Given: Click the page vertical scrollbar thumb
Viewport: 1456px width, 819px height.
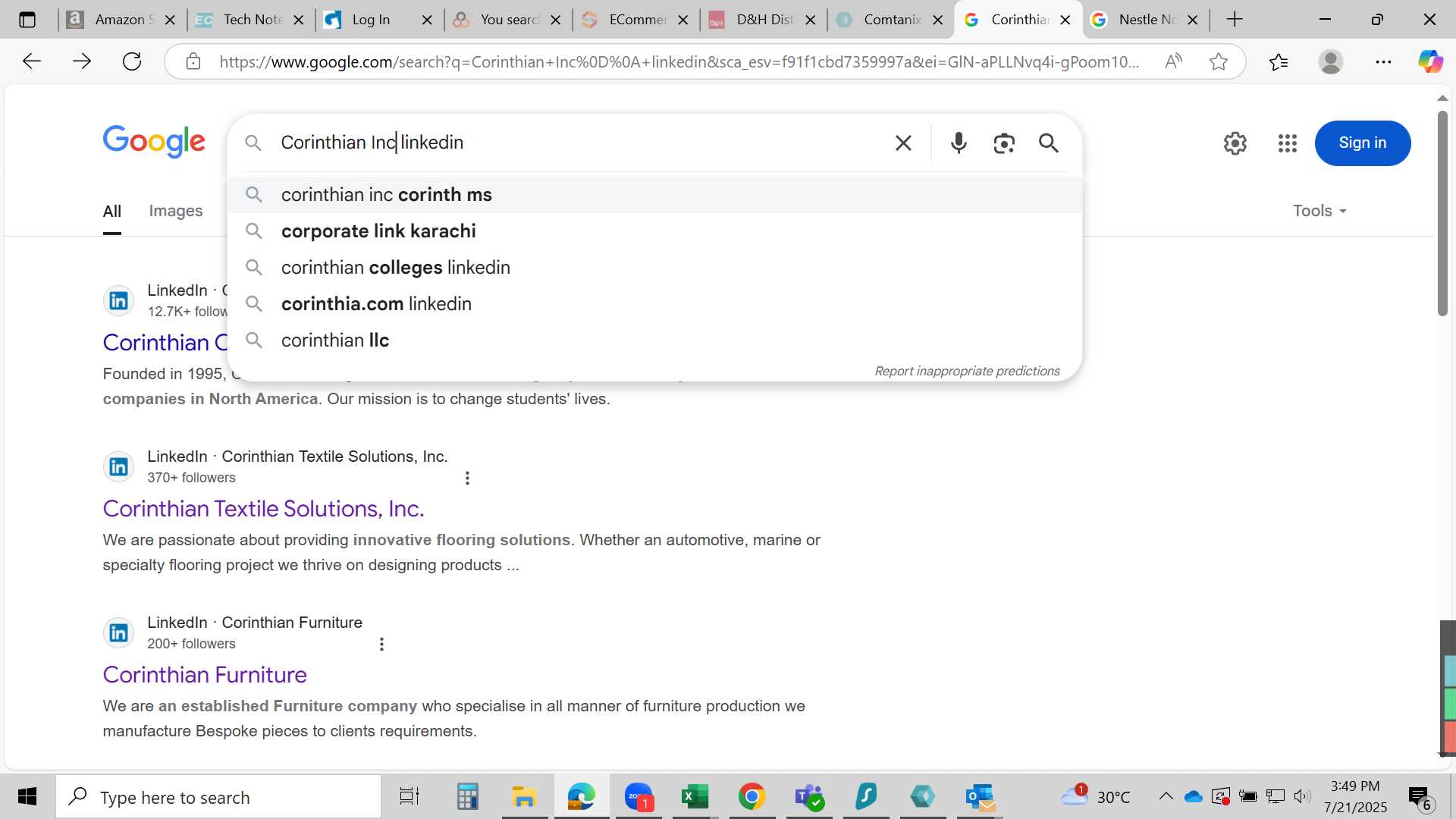Looking at the screenshot, I should click(1442, 213).
